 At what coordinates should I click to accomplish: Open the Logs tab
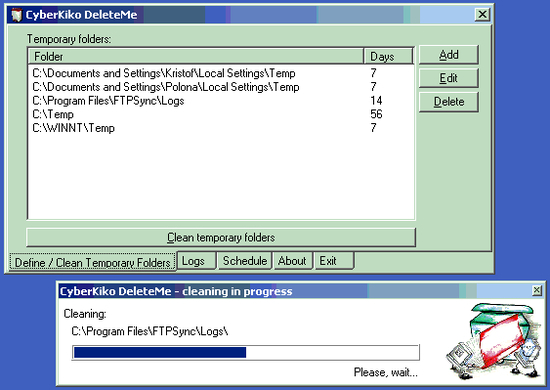click(196, 261)
